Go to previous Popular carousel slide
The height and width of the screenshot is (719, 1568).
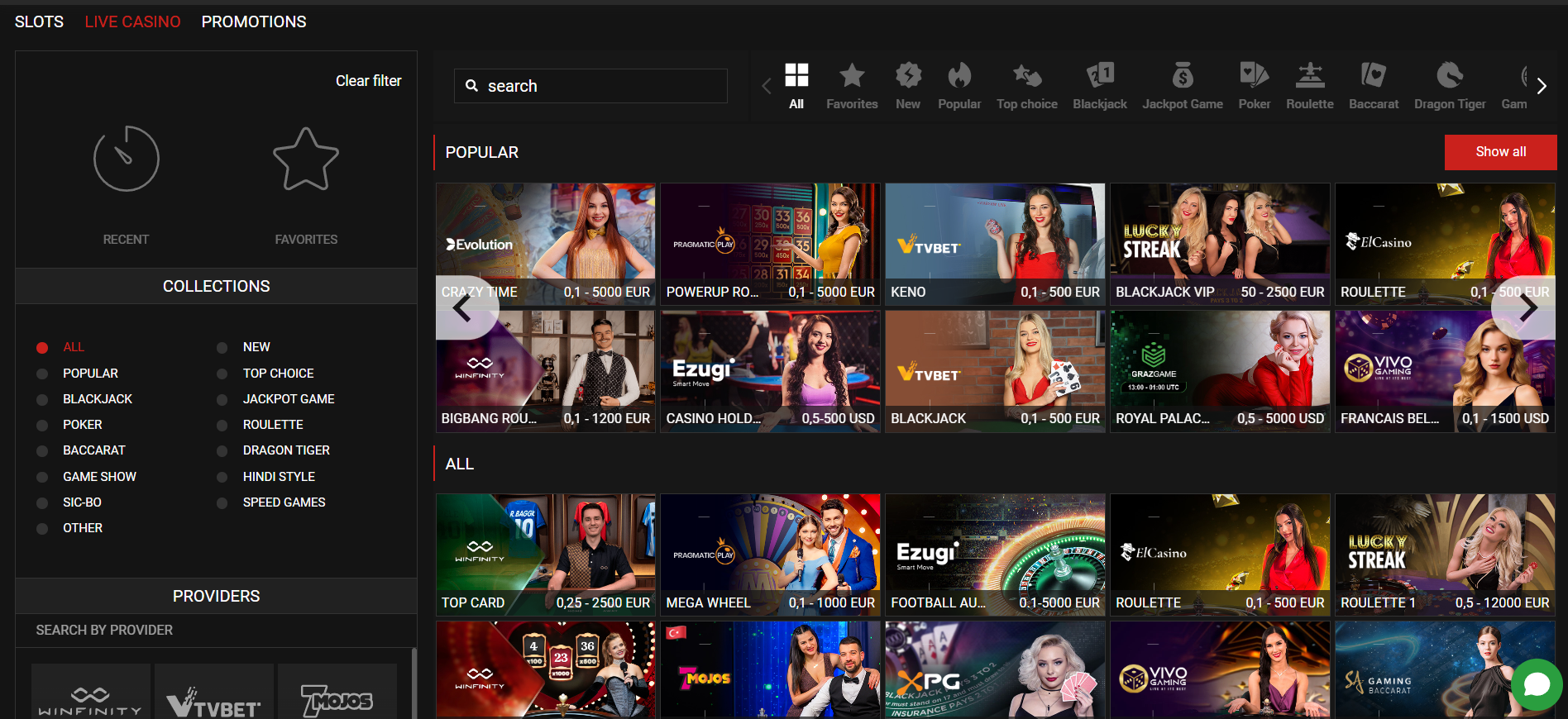pos(463,308)
